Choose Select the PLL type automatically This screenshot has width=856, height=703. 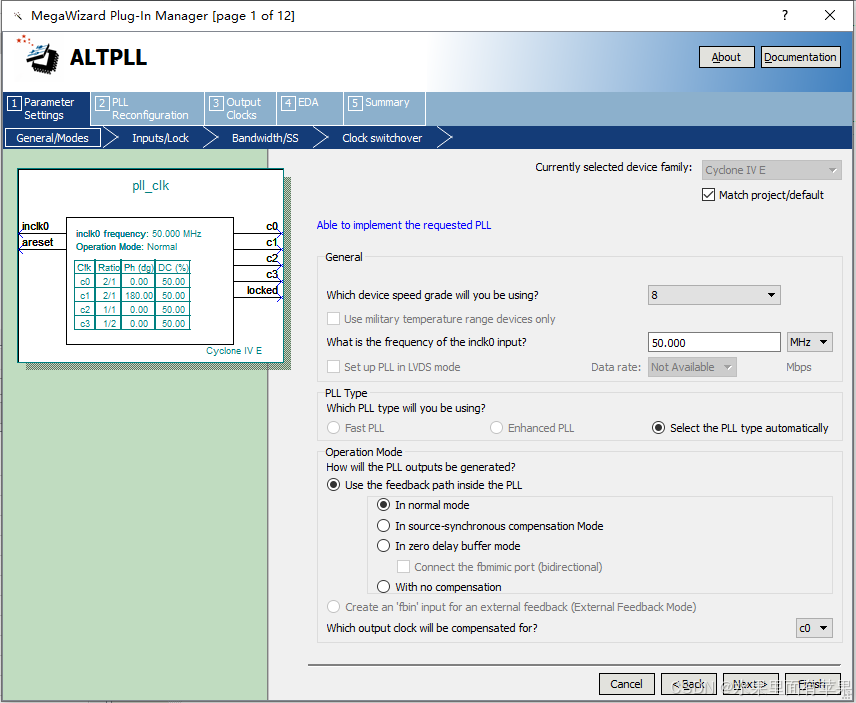(658, 428)
